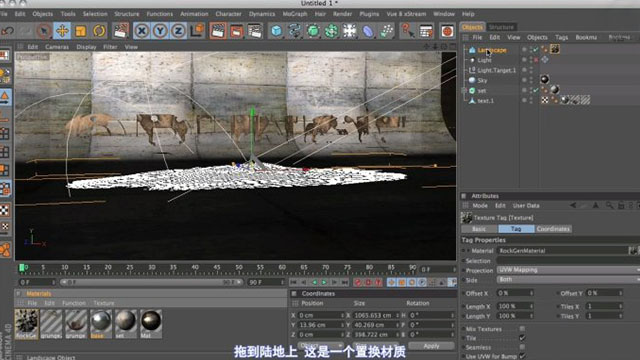Play the animation forward
Viewport: 640px width, 360px height.
(324, 282)
